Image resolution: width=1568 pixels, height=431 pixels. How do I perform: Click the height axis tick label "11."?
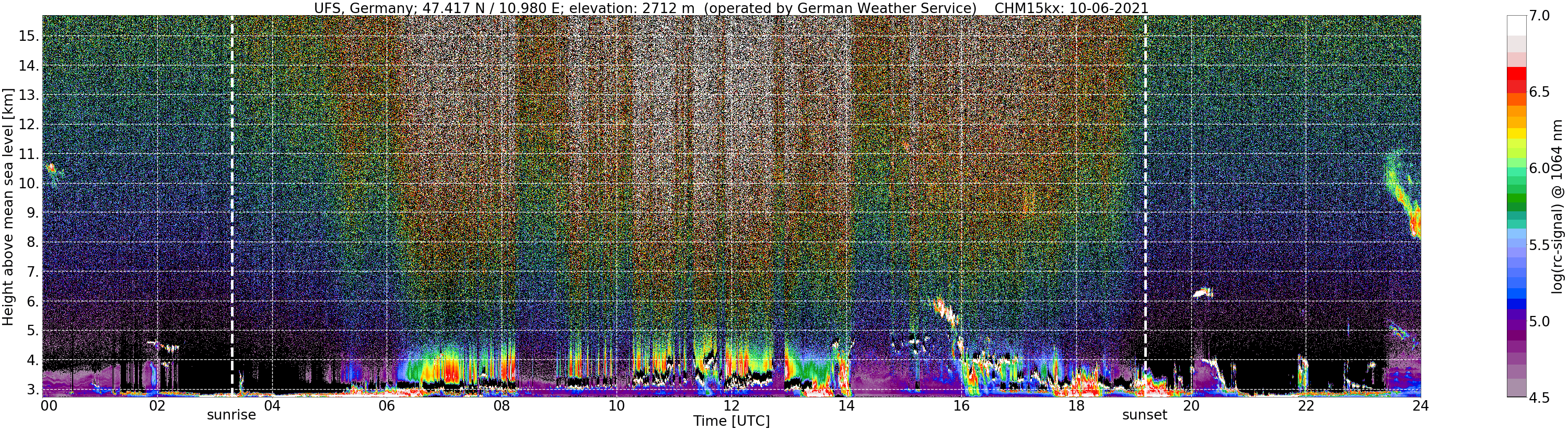click(29, 154)
